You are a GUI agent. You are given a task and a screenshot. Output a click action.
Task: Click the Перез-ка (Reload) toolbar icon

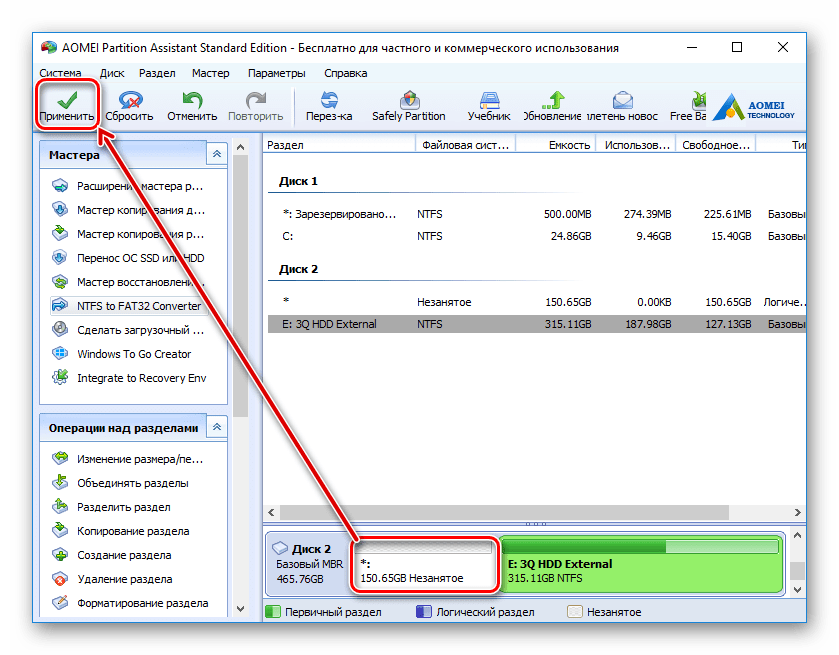[x=329, y=100]
